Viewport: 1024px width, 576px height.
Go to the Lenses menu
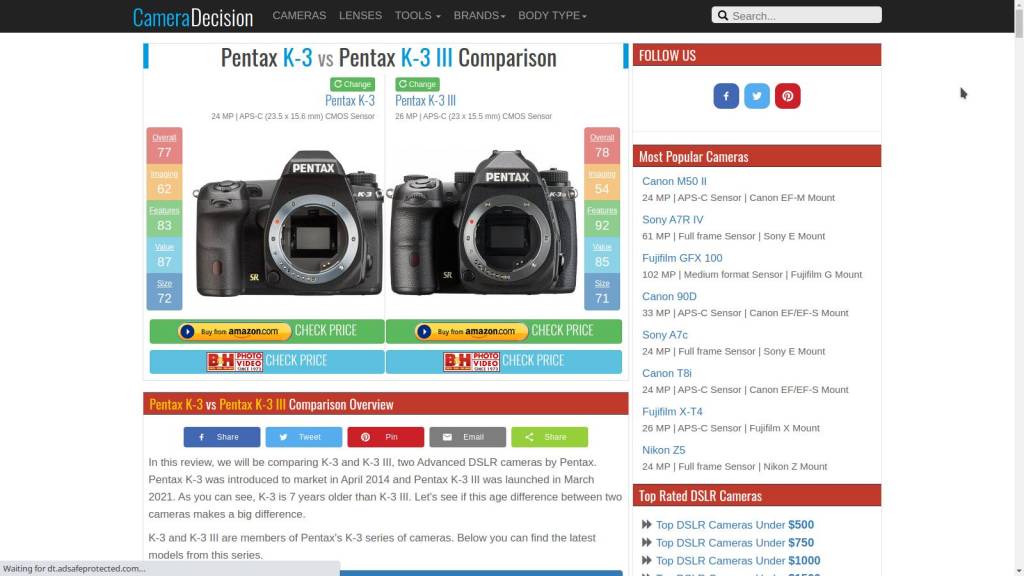click(x=360, y=16)
